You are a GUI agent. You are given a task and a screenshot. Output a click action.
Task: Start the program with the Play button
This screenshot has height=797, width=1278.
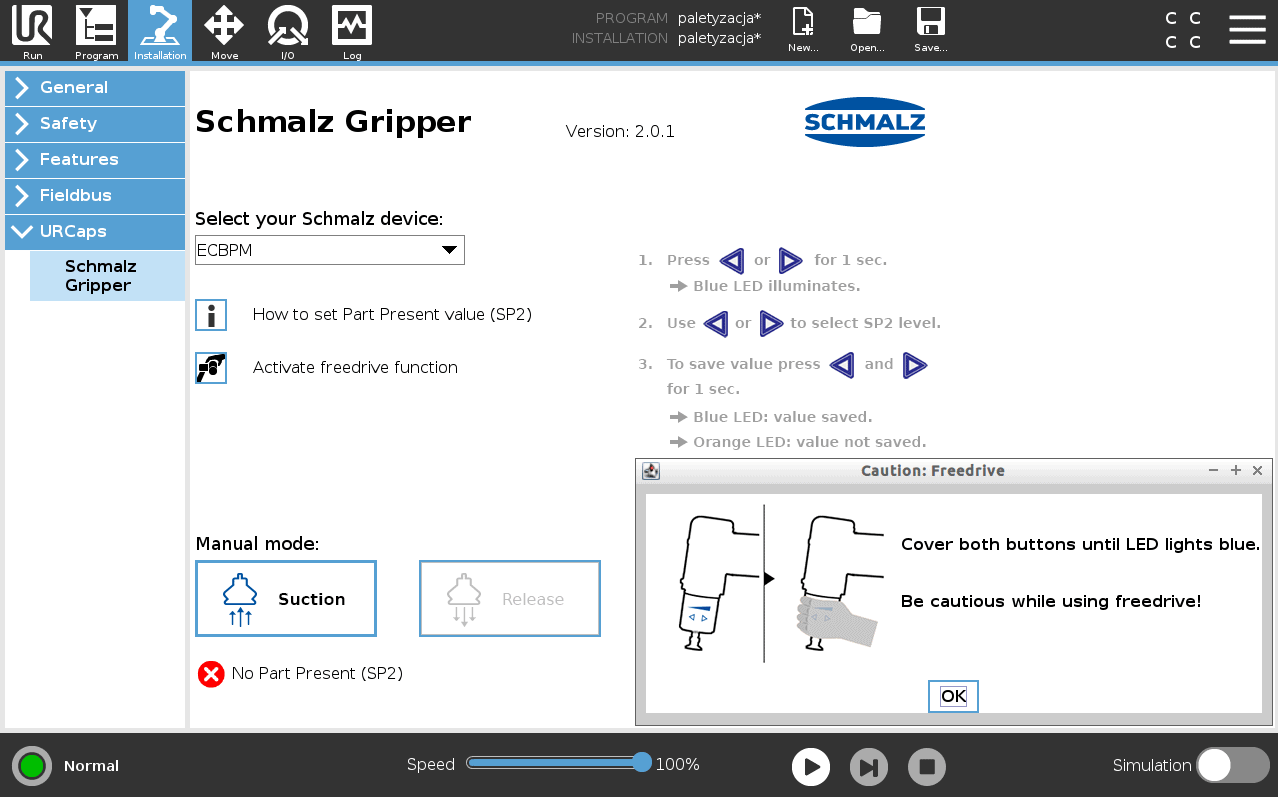coord(811,767)
